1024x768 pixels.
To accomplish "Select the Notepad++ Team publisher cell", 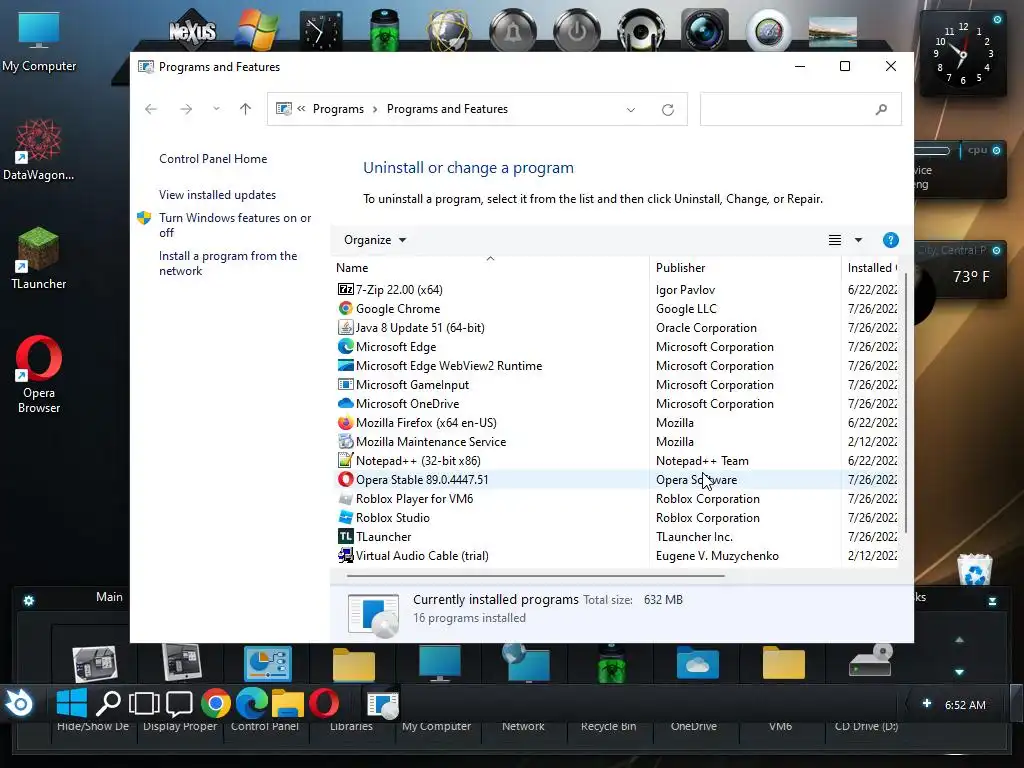I will point(702,460).
